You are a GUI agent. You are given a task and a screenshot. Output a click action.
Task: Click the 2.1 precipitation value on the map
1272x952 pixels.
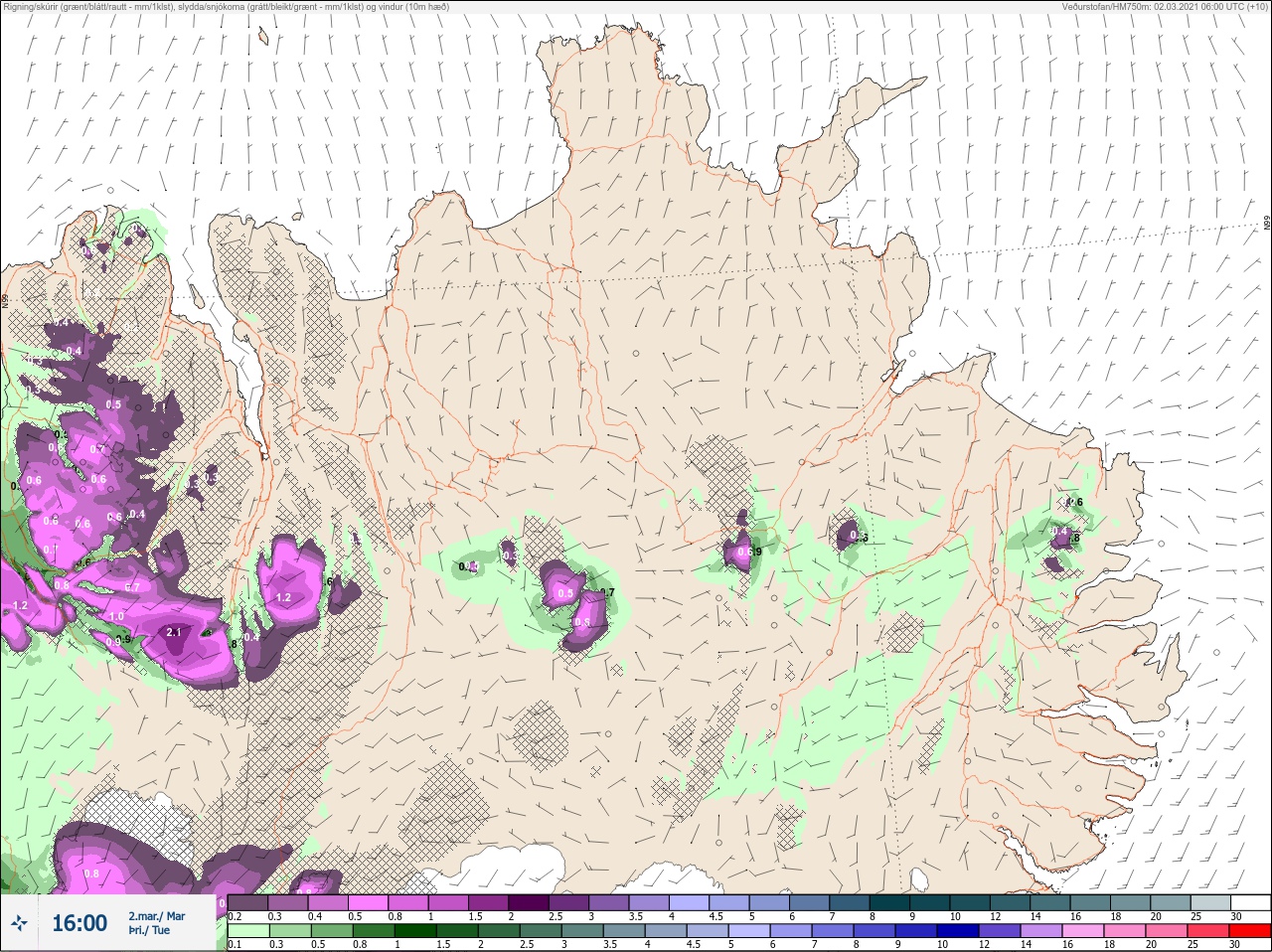(174, 632)
